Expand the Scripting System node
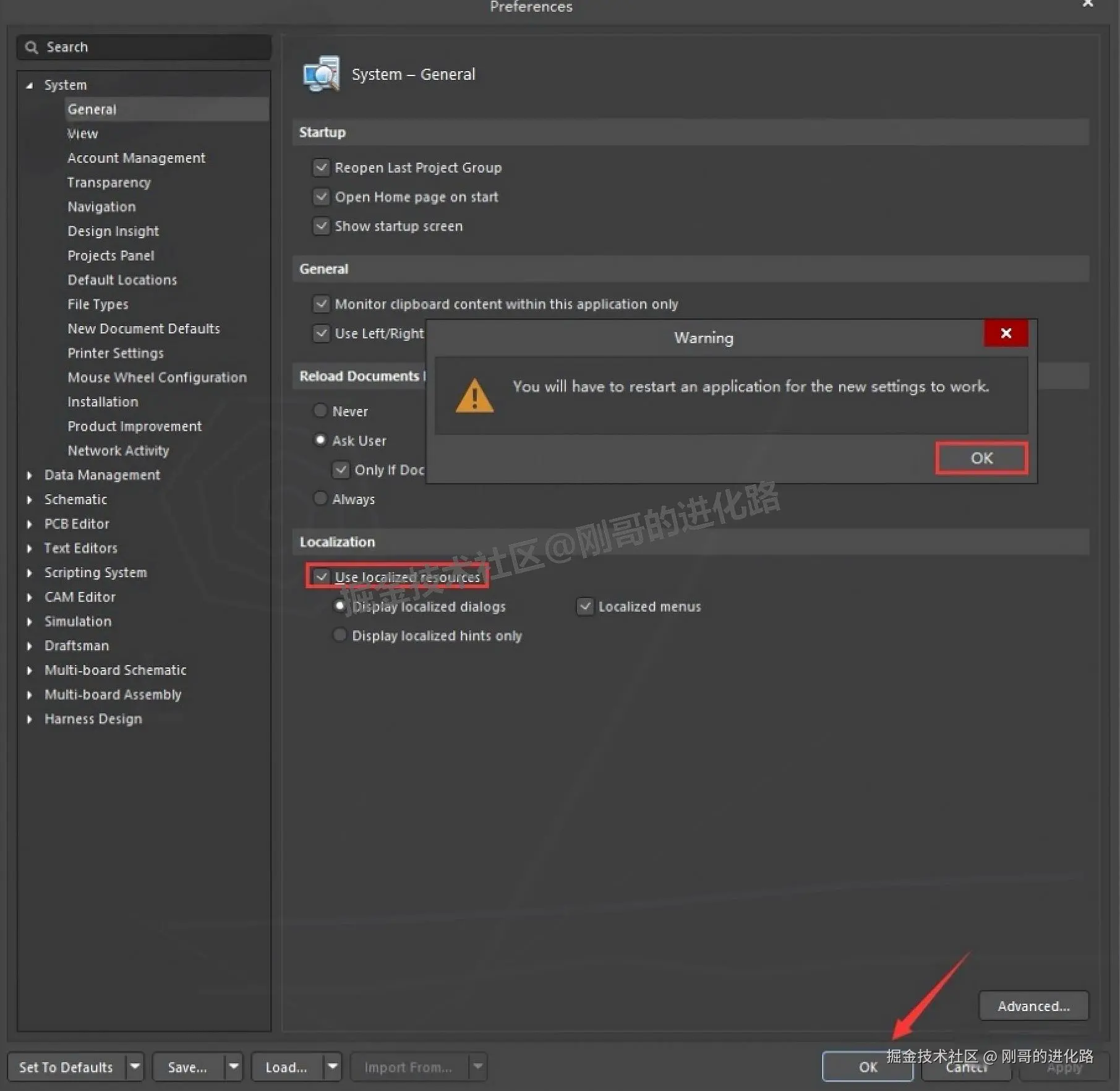 pyautogui.click(x=29, y=573)
